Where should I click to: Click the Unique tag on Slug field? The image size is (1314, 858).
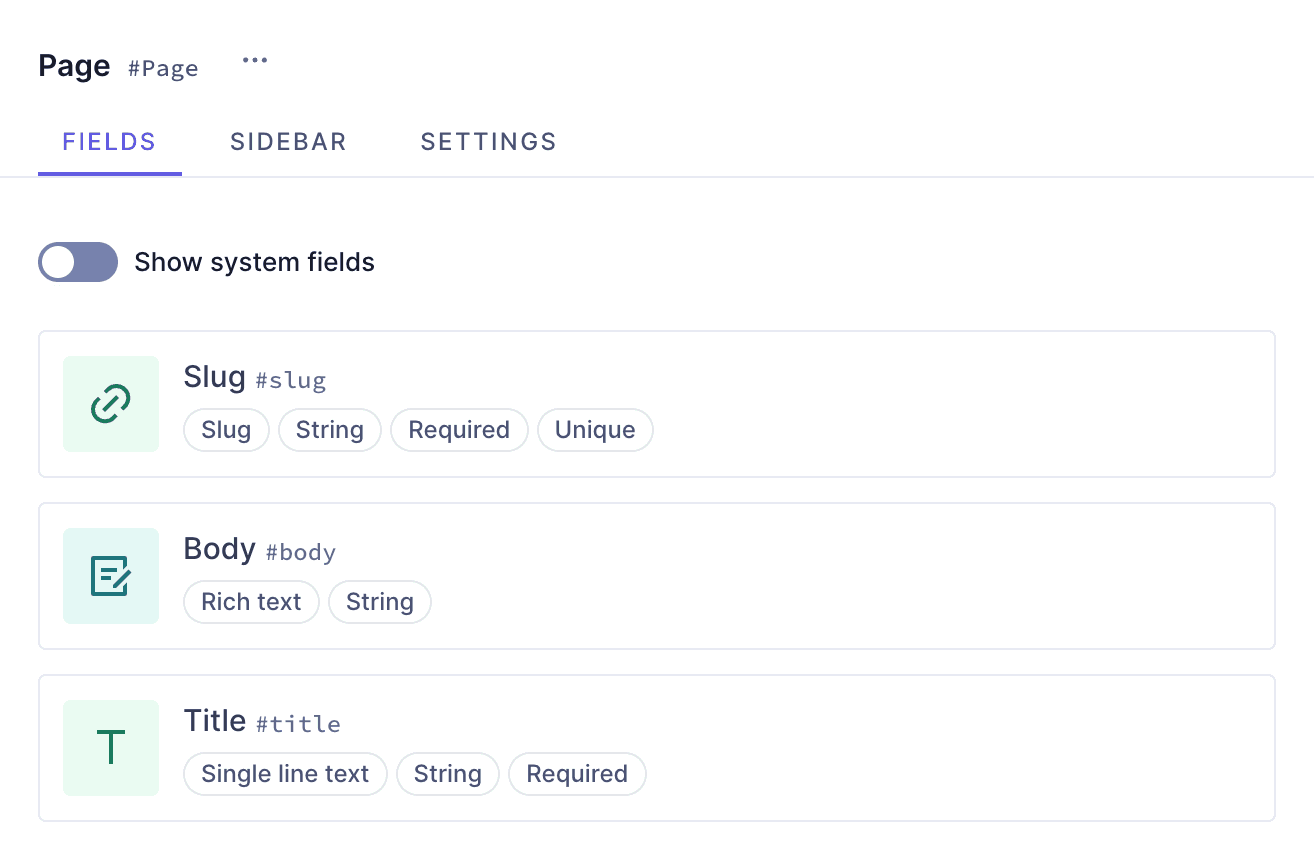(x=595, y=430)
